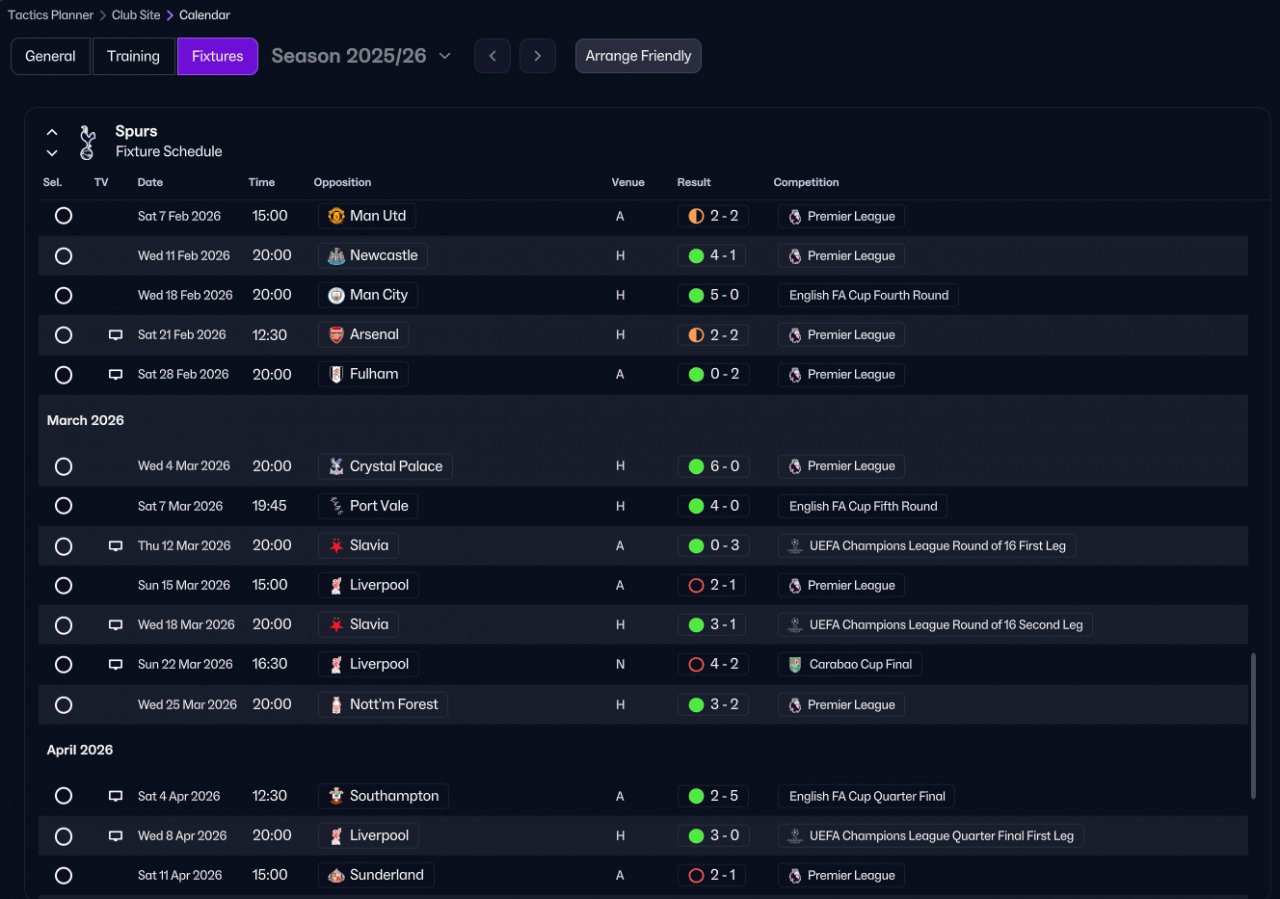Sort by the Competition column header
The image size is (1280, 899).
(x=806, y=182)
